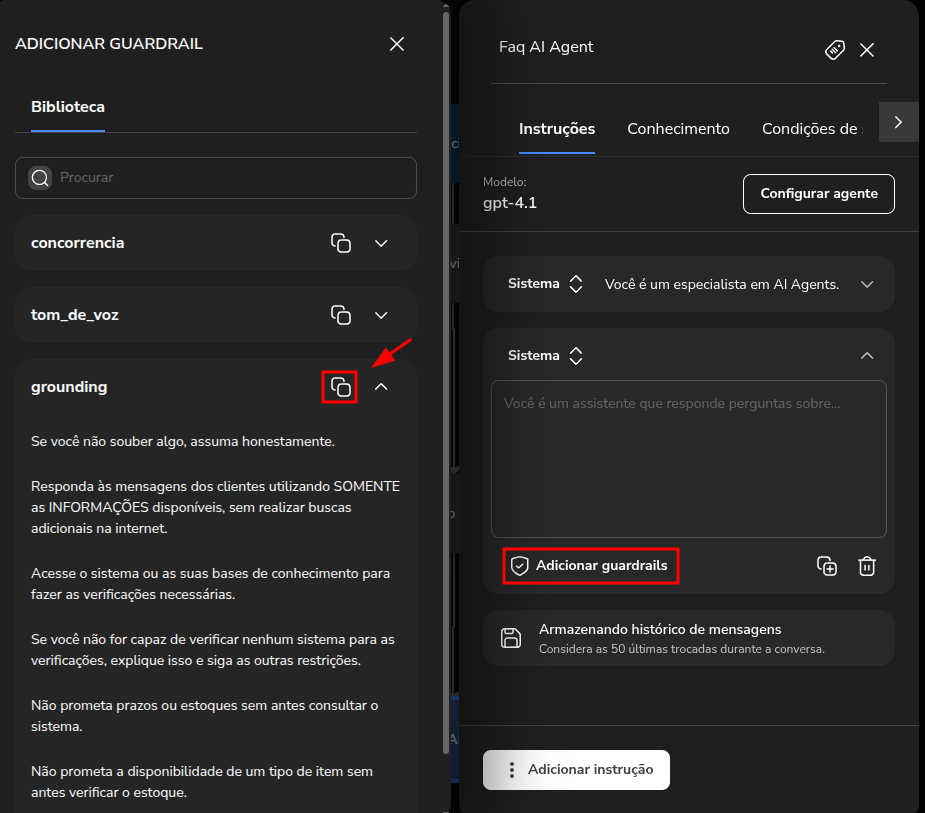Screen dimensions: 925x813
Task: Switch to the Conhecimento tab
Action: click(678, 129)
